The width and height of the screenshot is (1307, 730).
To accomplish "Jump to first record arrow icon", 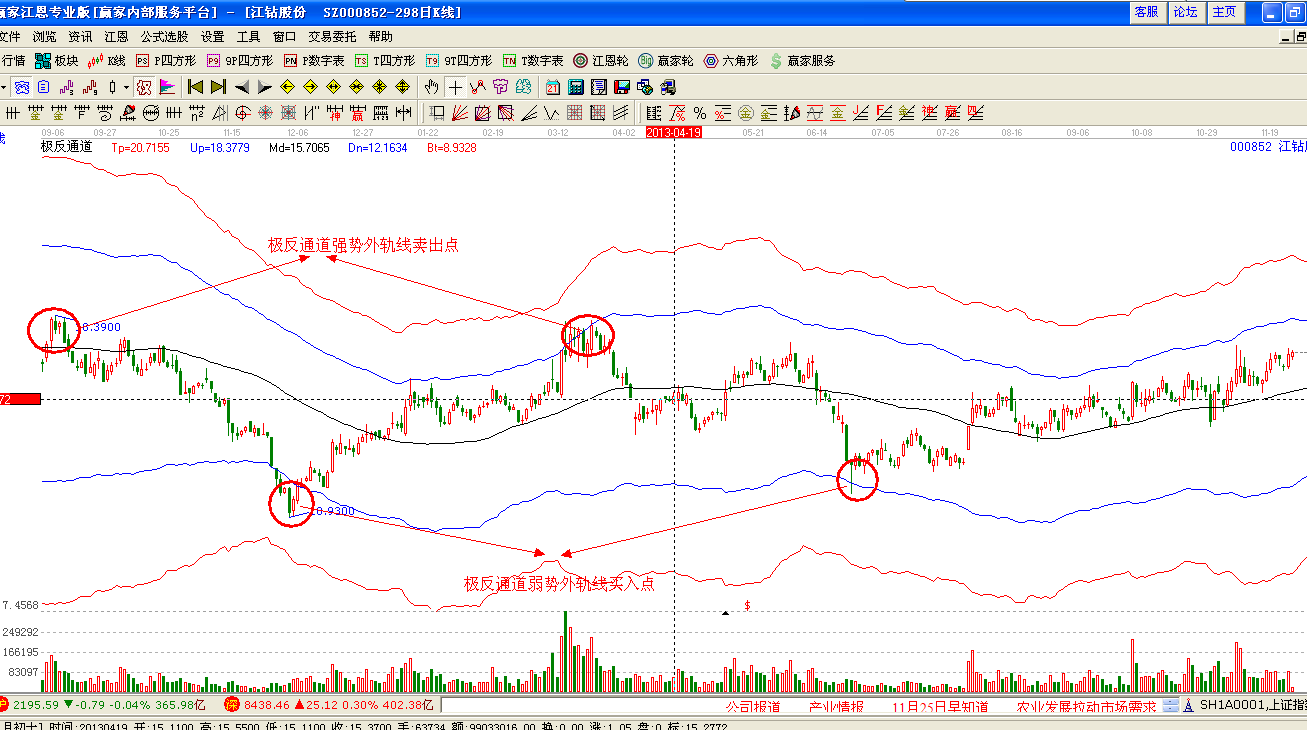I will point(196,87).
